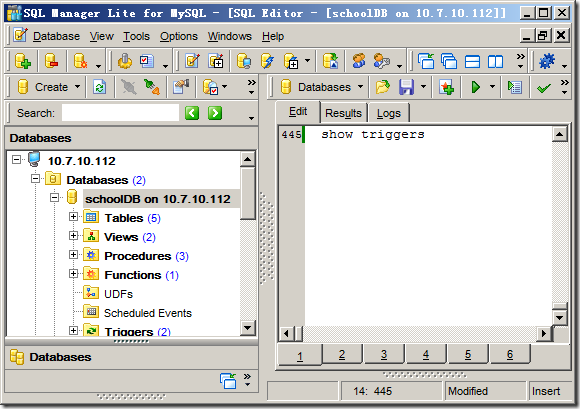580x409 pixels.
Task: Select query tab 2
Action: pos(342,355)
